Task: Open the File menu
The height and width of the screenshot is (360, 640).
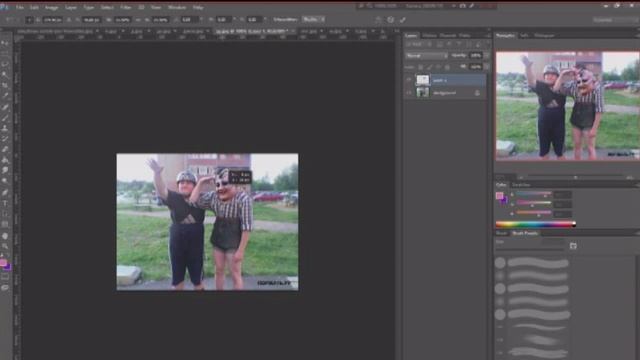Action: pyautogui.click(x=20, y=7)
